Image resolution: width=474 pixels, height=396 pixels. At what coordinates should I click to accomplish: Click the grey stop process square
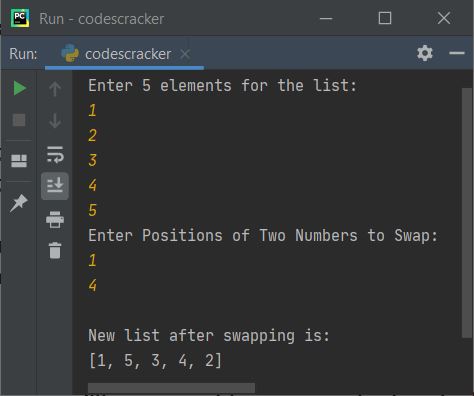point(19,120)
